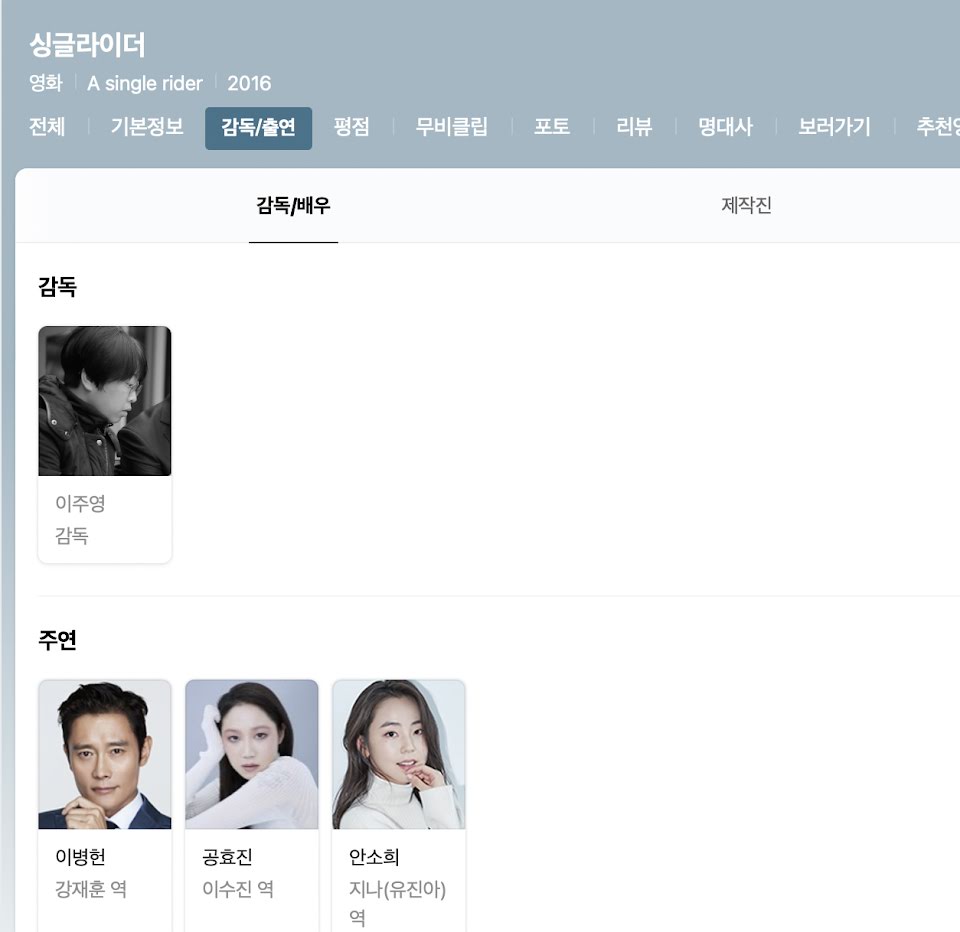Screen dimensions: 960x932
Task: Click the 이병헌 name link
Action: [80, 857]
